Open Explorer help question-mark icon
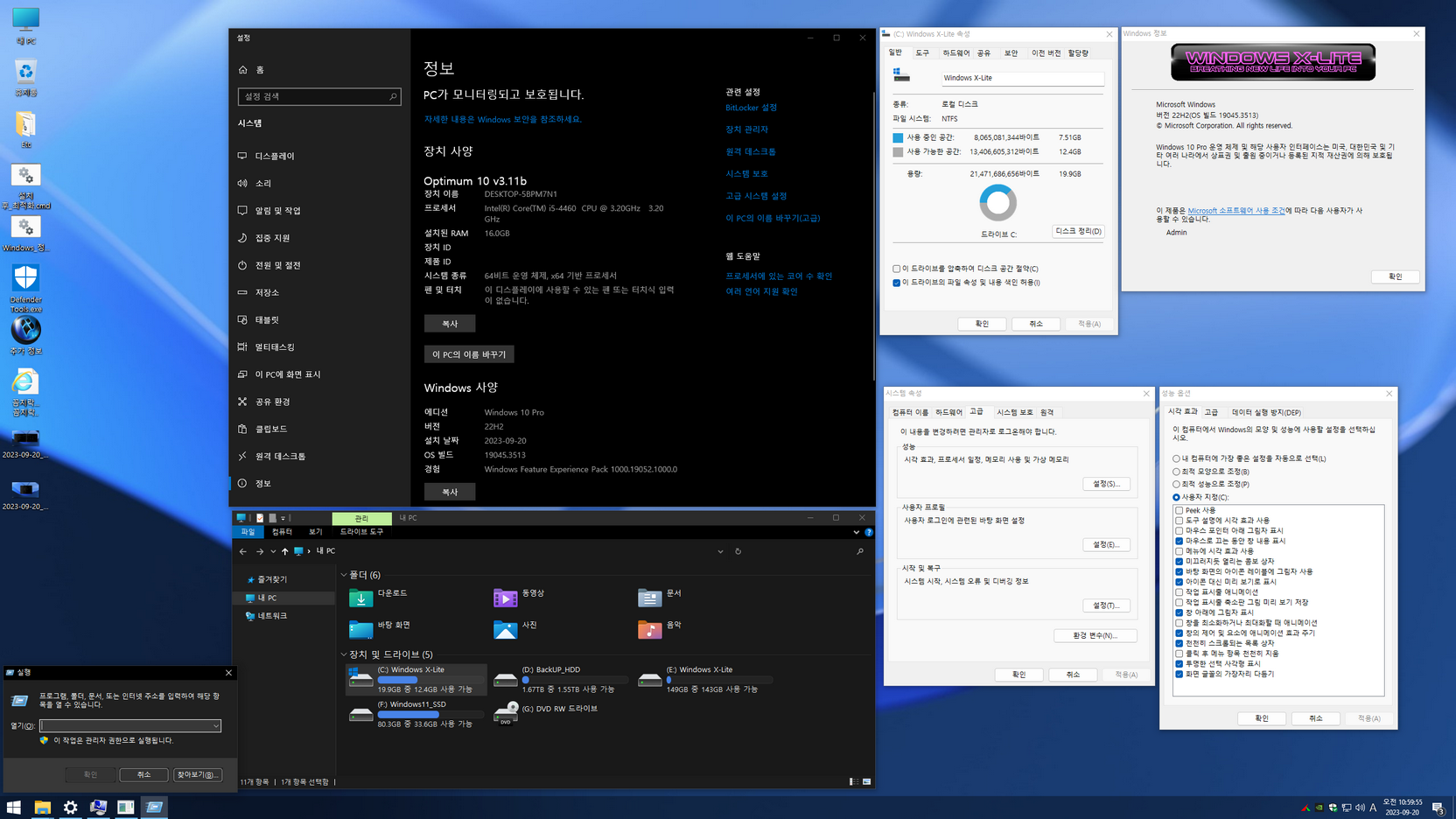1456x819 pixels. click(x=869, y=532)
